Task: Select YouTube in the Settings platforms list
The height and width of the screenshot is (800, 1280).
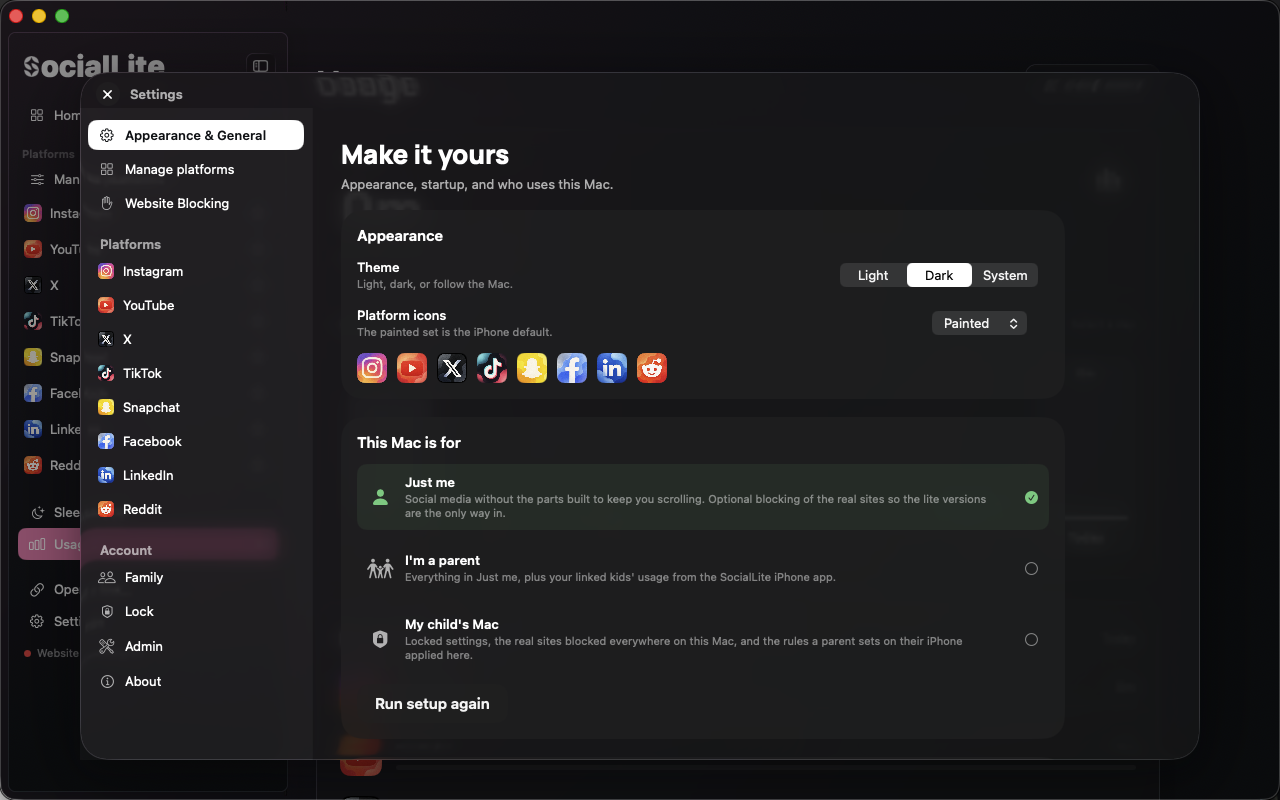Action: click(196, 305)
